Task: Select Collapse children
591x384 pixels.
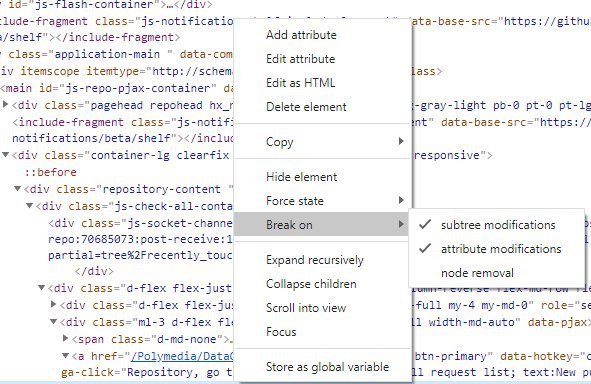Action: [x=311, y=284]
